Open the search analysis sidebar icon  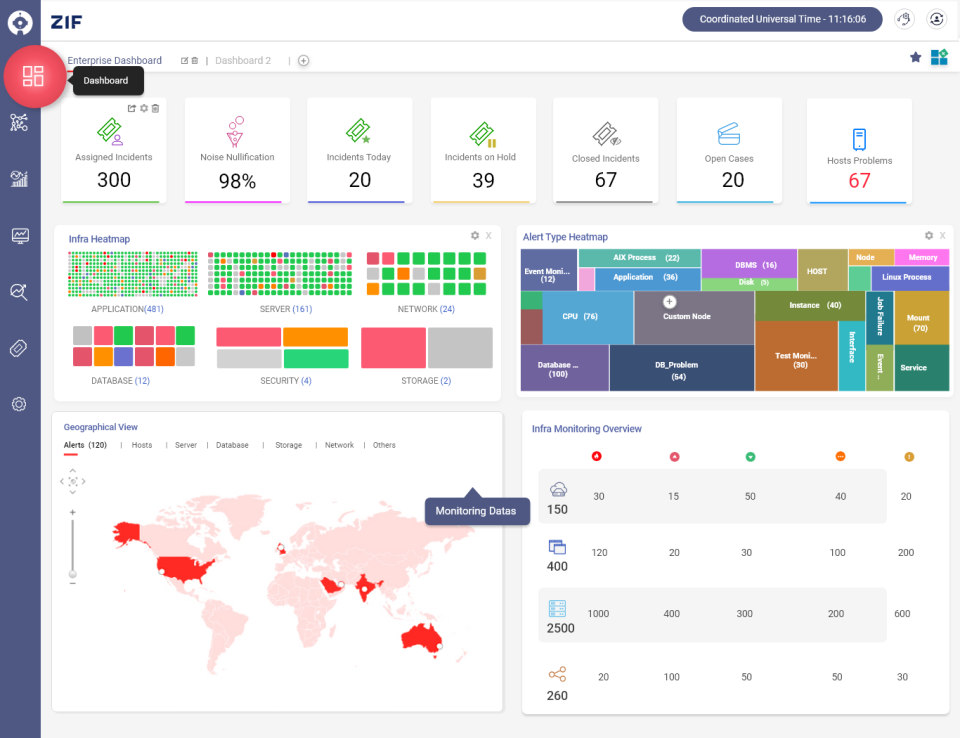coord(19,292)
